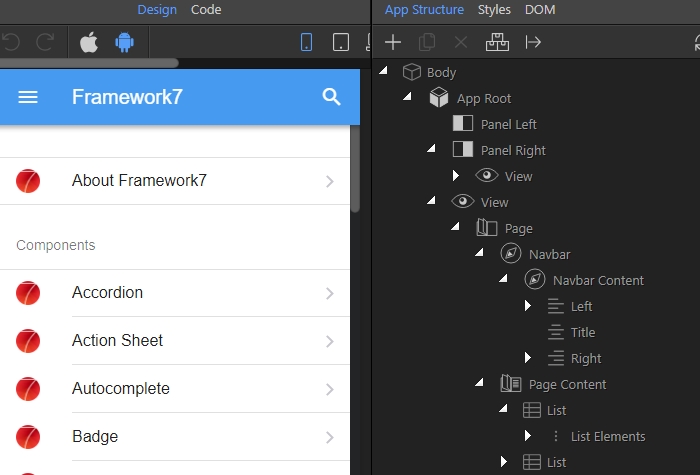Open the hamburger menu in Framework7 navbar

[28, 97]
